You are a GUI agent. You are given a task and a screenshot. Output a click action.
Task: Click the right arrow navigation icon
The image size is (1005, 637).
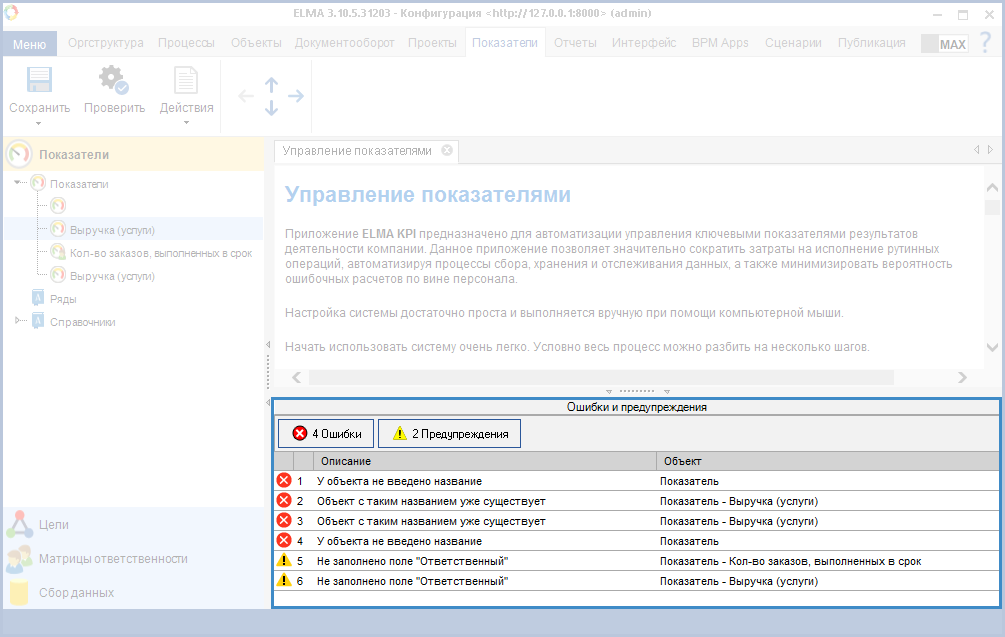point(296,96)
